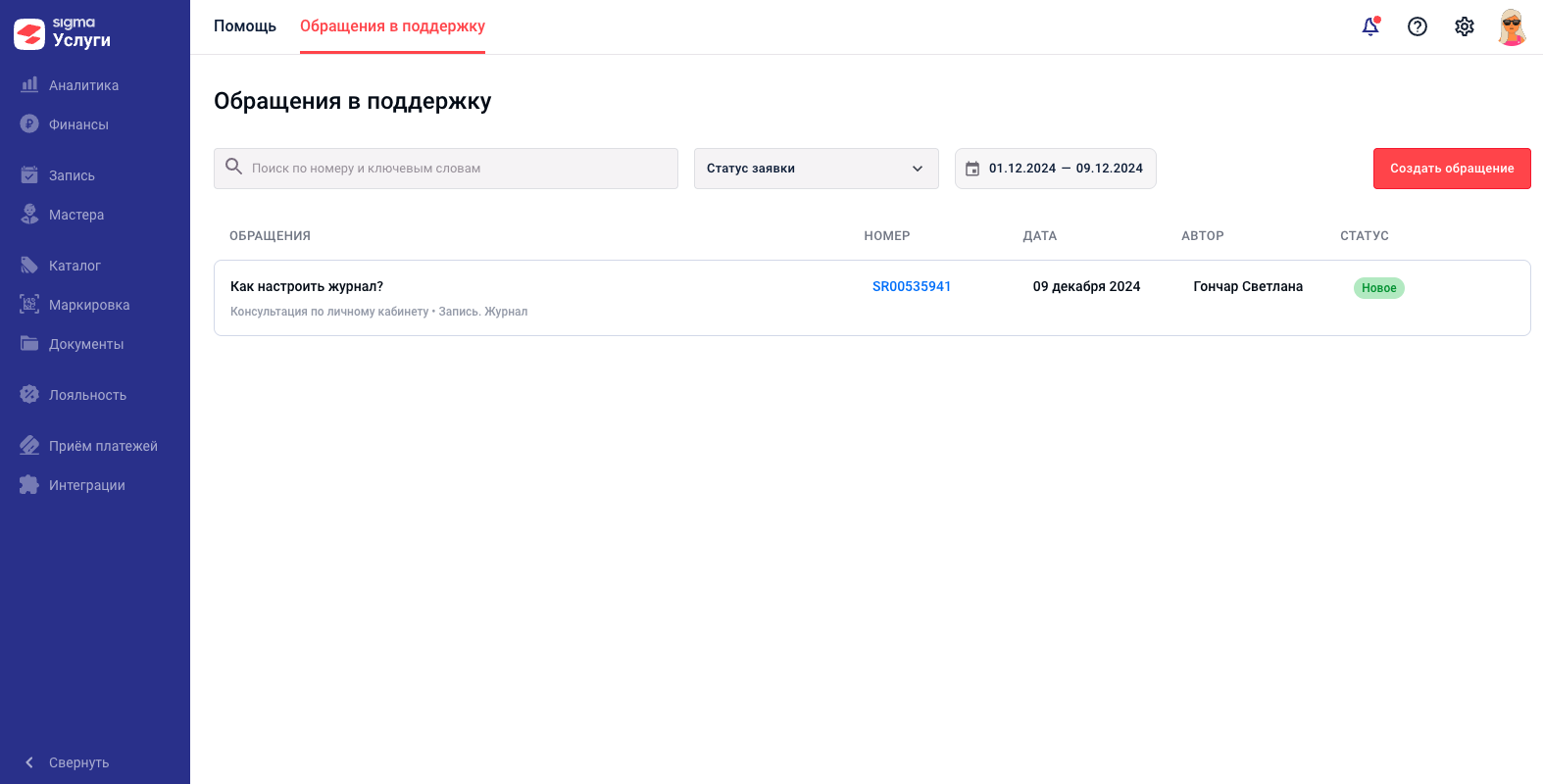Screen dimensions: 1543x784
Task: Click the subtitle 'Консультация по личному кабинету'
Action: pos(329,312)
